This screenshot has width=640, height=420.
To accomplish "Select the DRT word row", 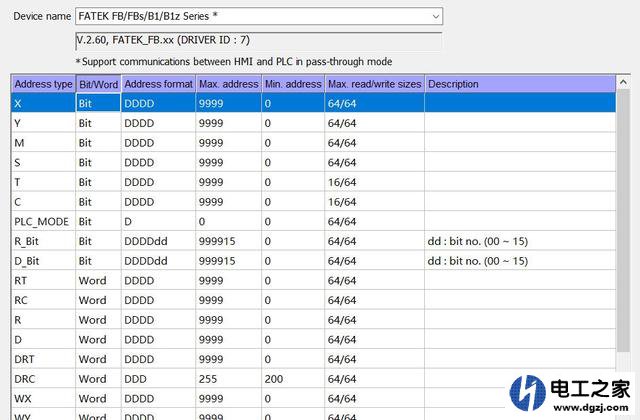I will point(43,359).
